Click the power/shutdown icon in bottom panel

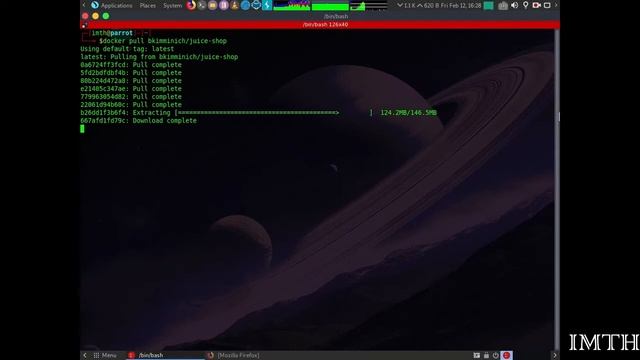pos(496,356)
